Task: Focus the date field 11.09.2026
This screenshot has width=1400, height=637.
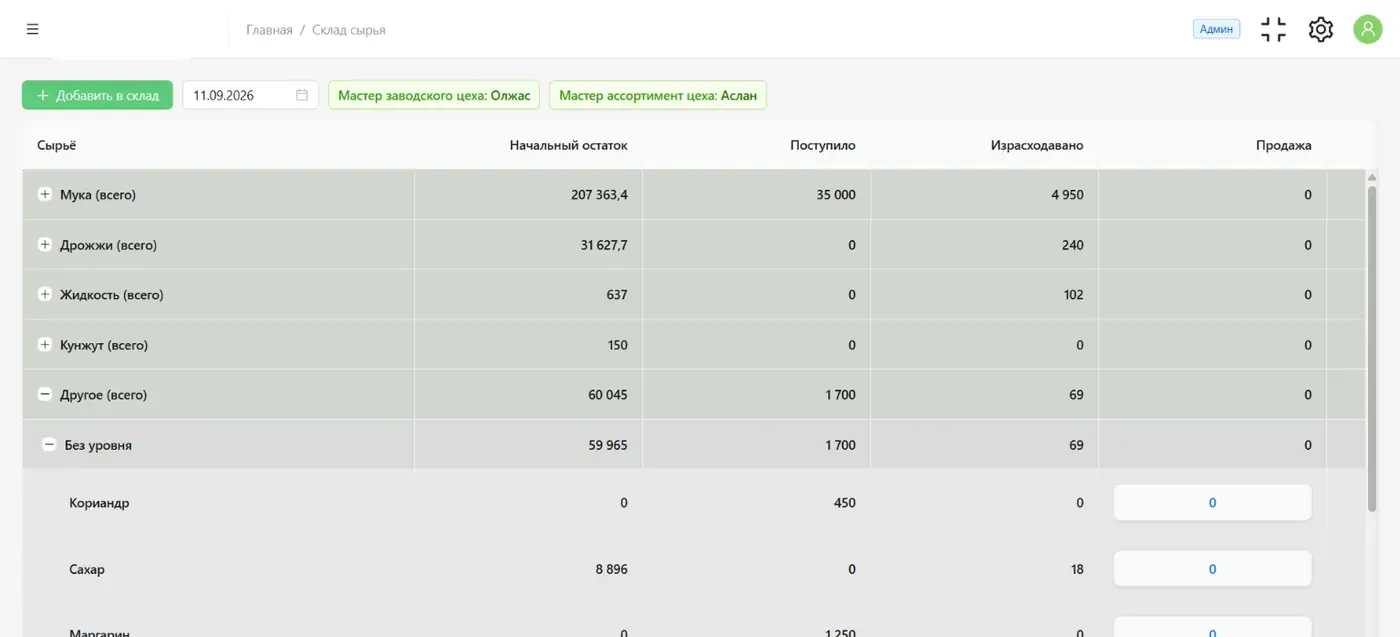Action: 250,95
